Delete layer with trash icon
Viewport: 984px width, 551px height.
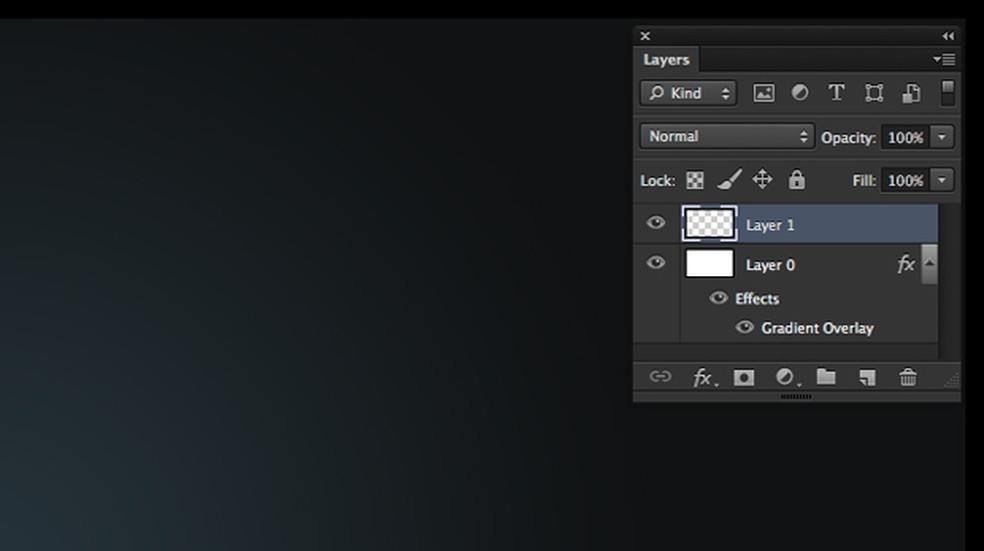pos(908,377)
